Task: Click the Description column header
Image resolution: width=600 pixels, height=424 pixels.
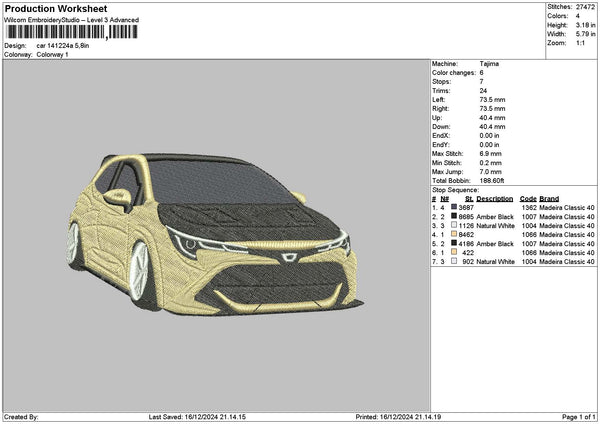Action: (x=494, y=198)
